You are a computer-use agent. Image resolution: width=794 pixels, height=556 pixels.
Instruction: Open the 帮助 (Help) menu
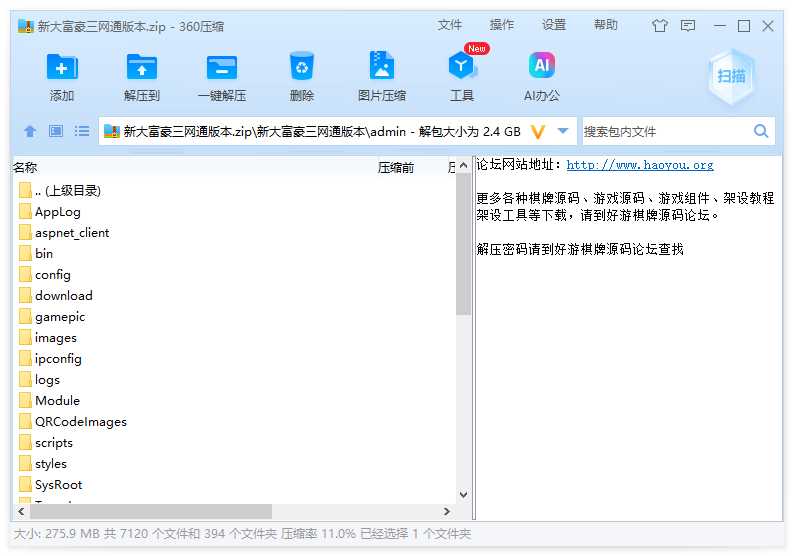606,25
